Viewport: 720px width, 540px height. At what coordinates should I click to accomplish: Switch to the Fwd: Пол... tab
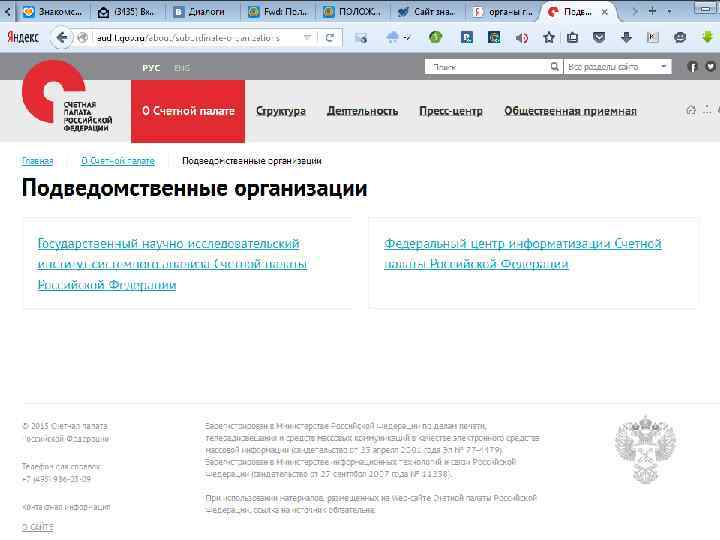click(x=278, y=12)
